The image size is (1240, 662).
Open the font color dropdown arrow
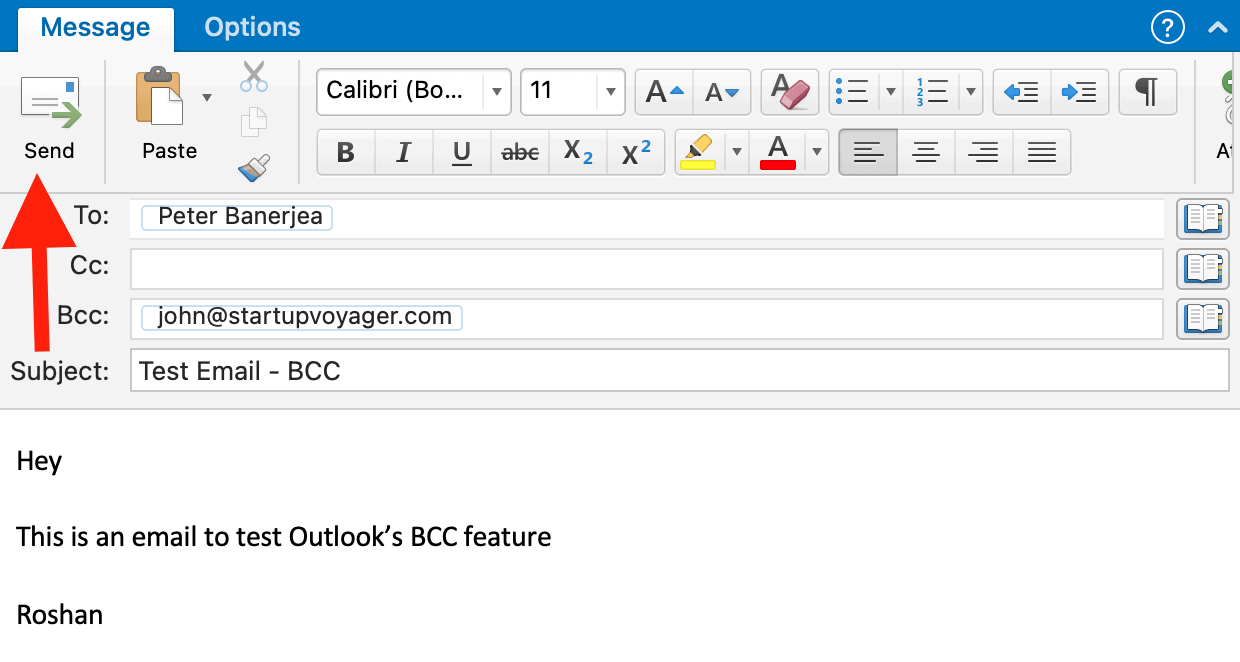coord(816,152)
